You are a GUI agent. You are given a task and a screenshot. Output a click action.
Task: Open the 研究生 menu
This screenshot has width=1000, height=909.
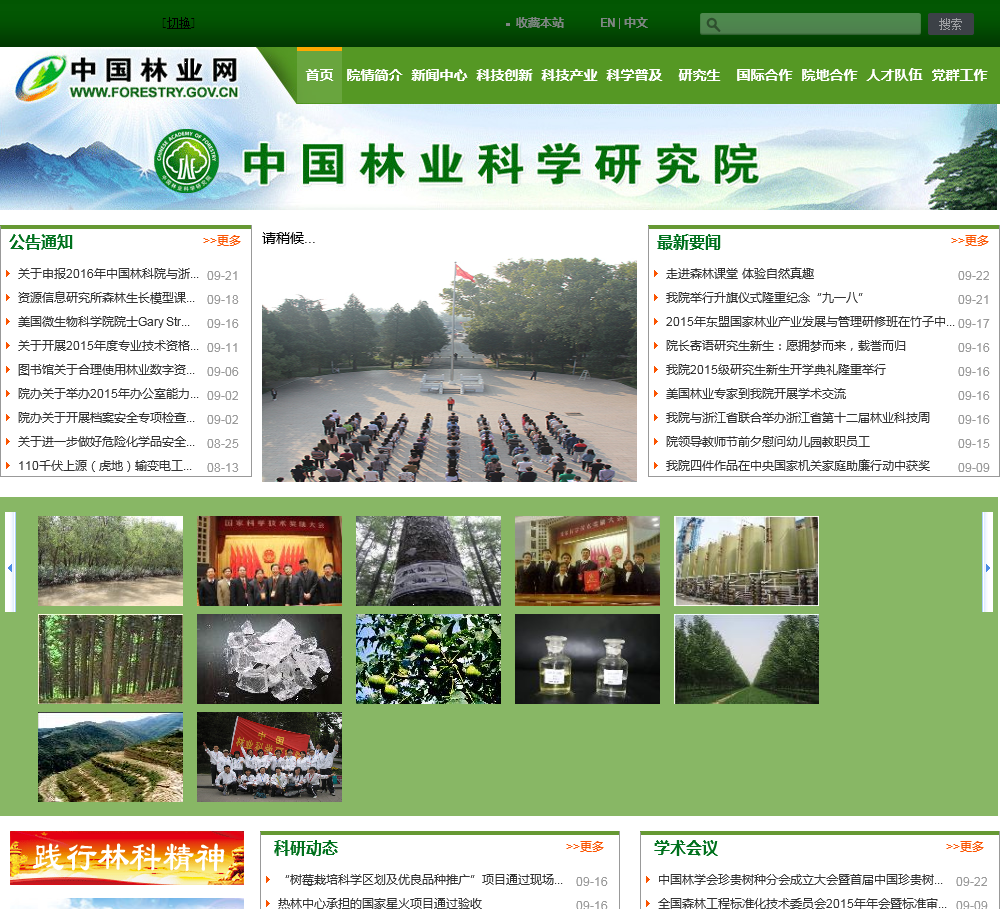click(x=699, y=75)
